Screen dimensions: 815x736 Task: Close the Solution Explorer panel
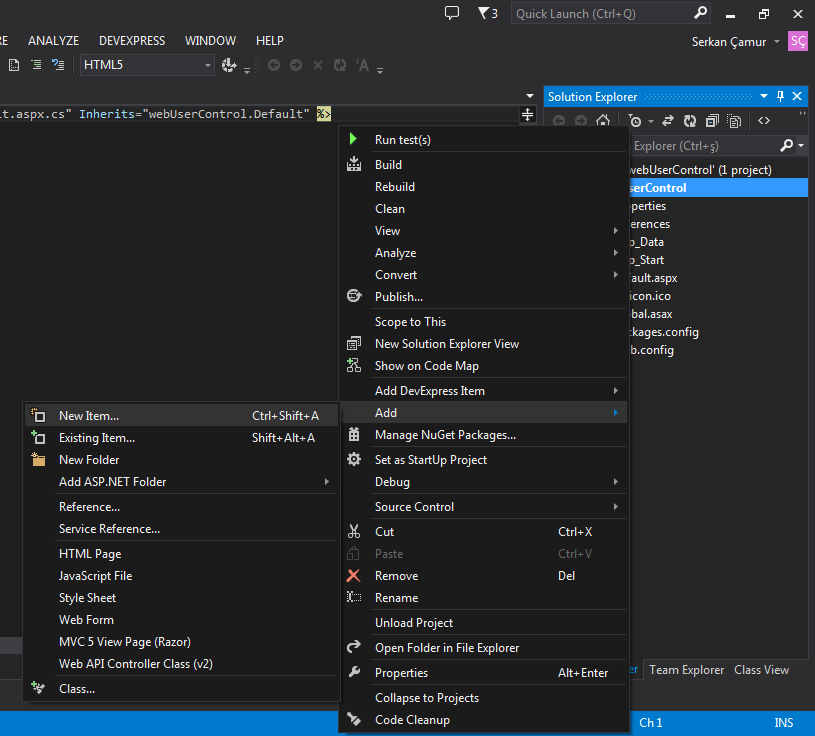[x=797, y=96]
